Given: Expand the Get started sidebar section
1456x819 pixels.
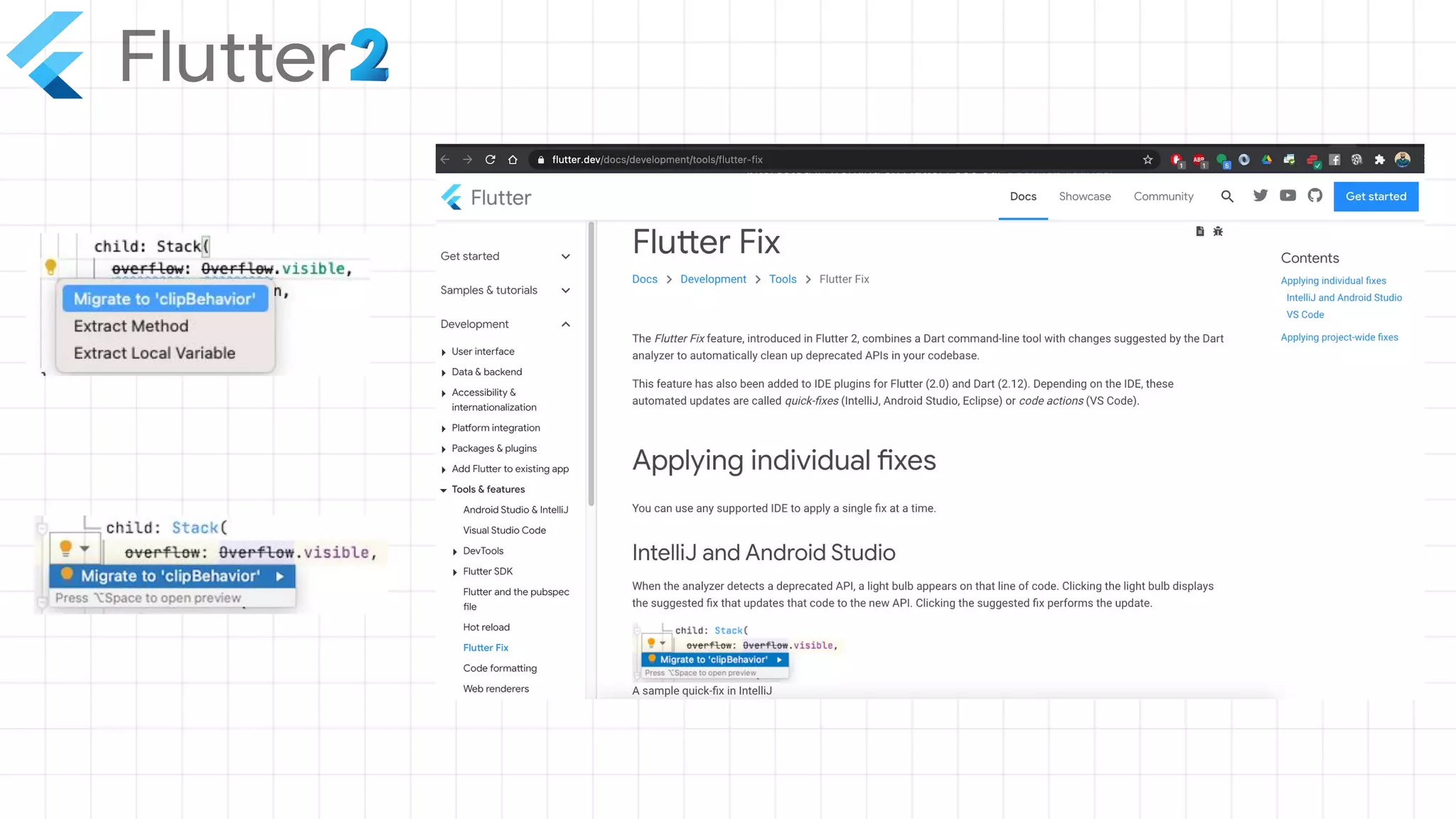Looking at the screenshot, I should click(x=565, y=257).
